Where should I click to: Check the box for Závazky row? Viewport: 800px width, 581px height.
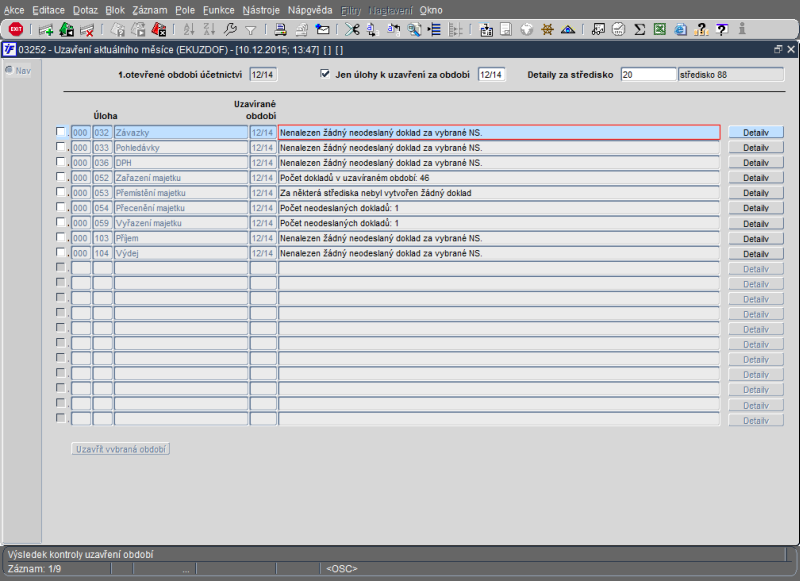pyautogui.click(x=61, y=132)
